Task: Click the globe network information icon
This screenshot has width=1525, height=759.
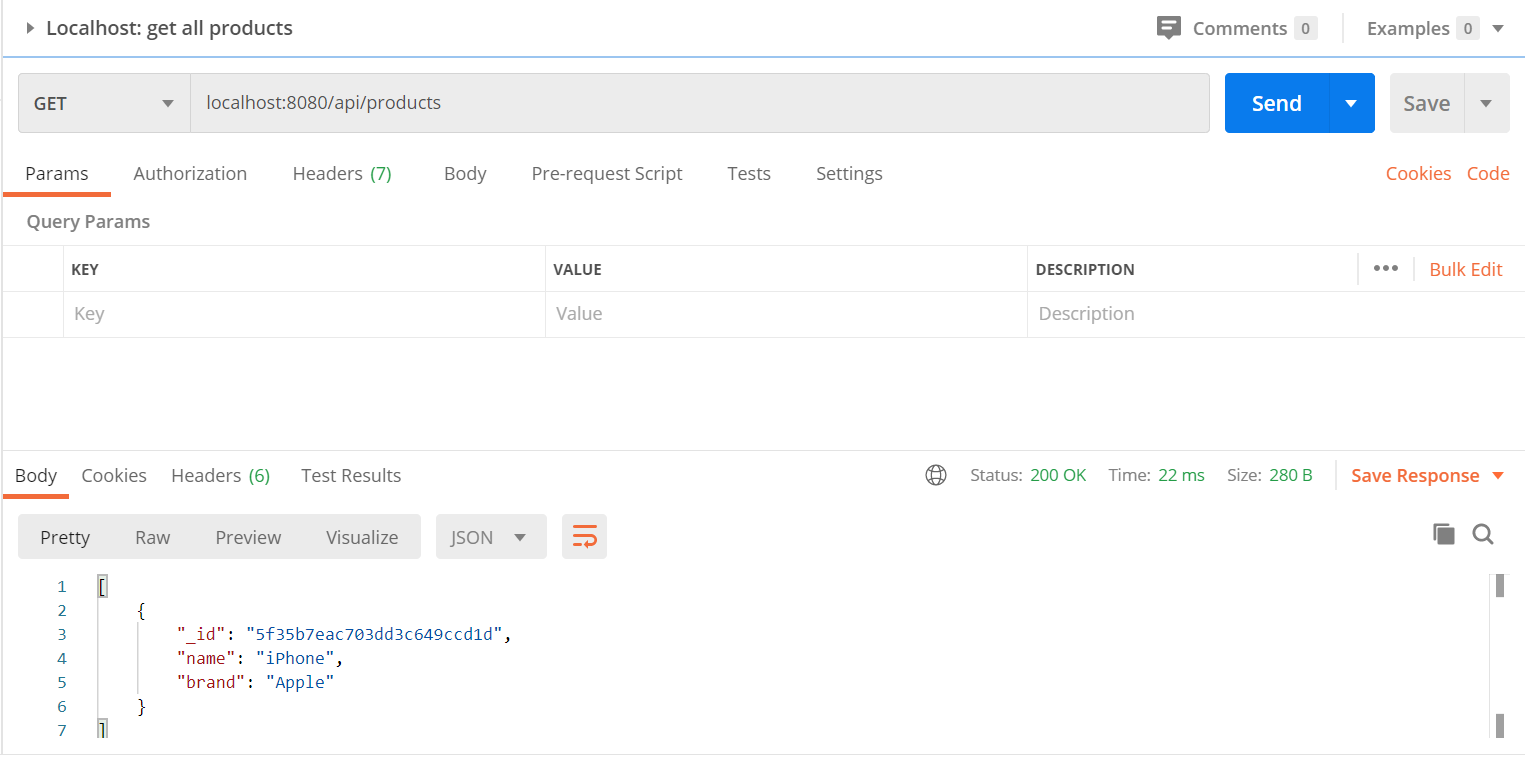Action: pyautogui.click(x=936, y=475)
